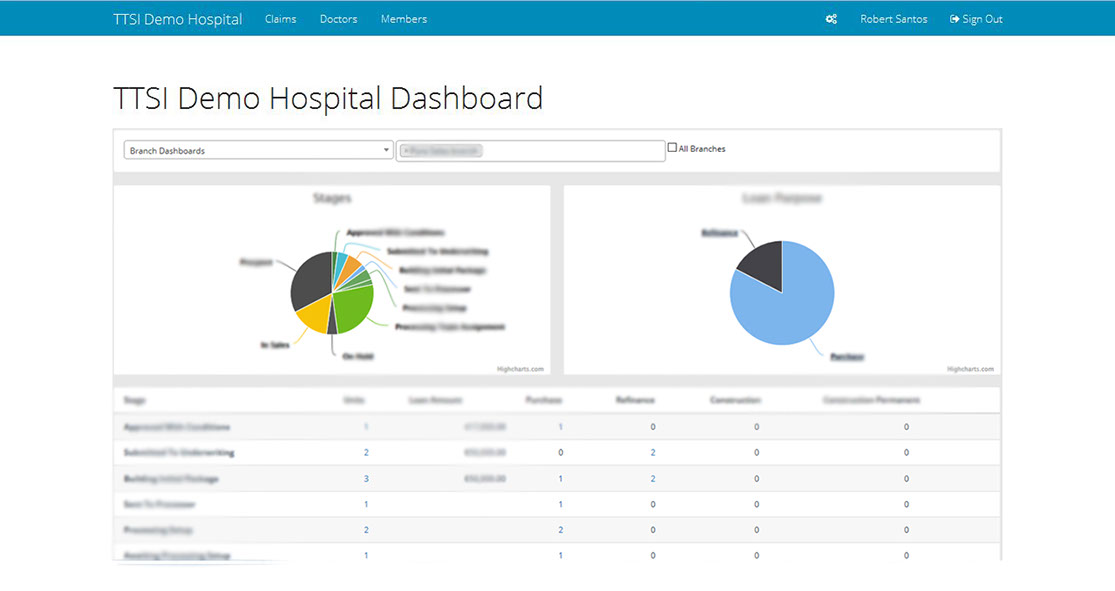Open the Claims menu item
The height and width of the screenshot is (591, 1115).
[280, 19]
